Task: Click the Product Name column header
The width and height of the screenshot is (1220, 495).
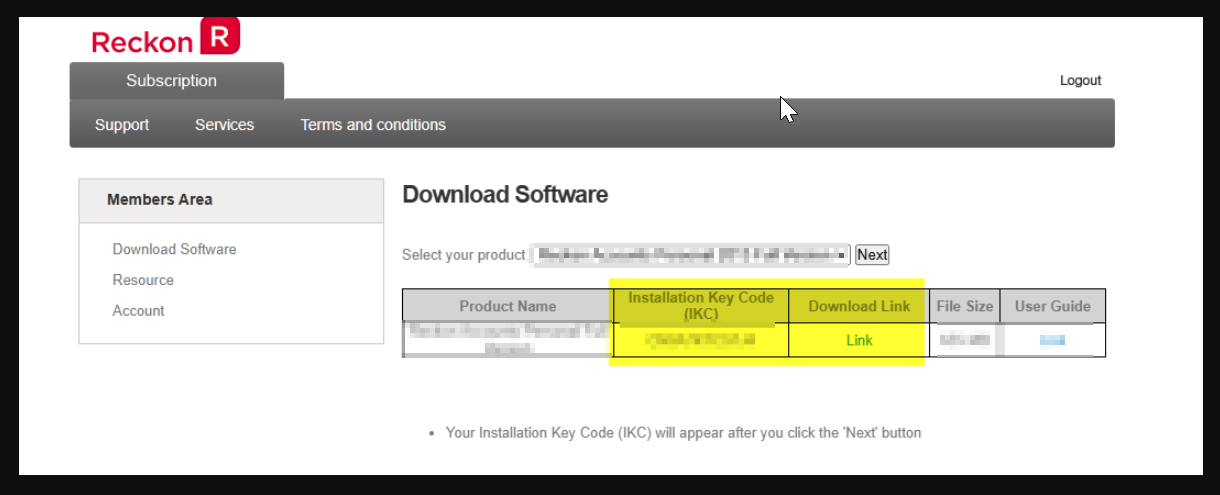Action: coord(507,306)
